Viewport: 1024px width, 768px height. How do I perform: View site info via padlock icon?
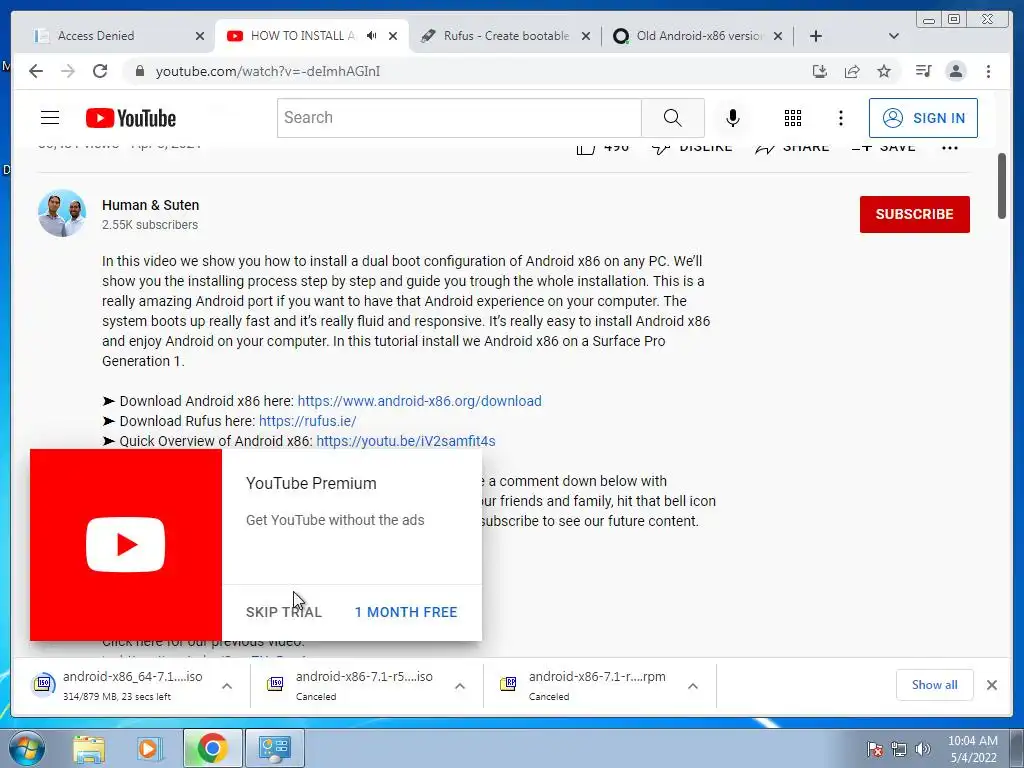[139, 71]
